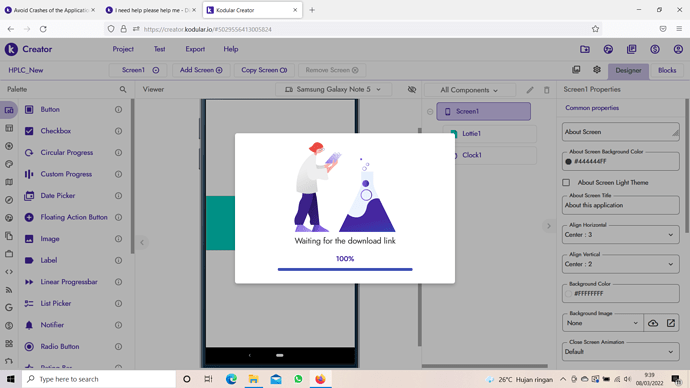Enable About Screen Light Theme checkbox

(x=566, y=183)
